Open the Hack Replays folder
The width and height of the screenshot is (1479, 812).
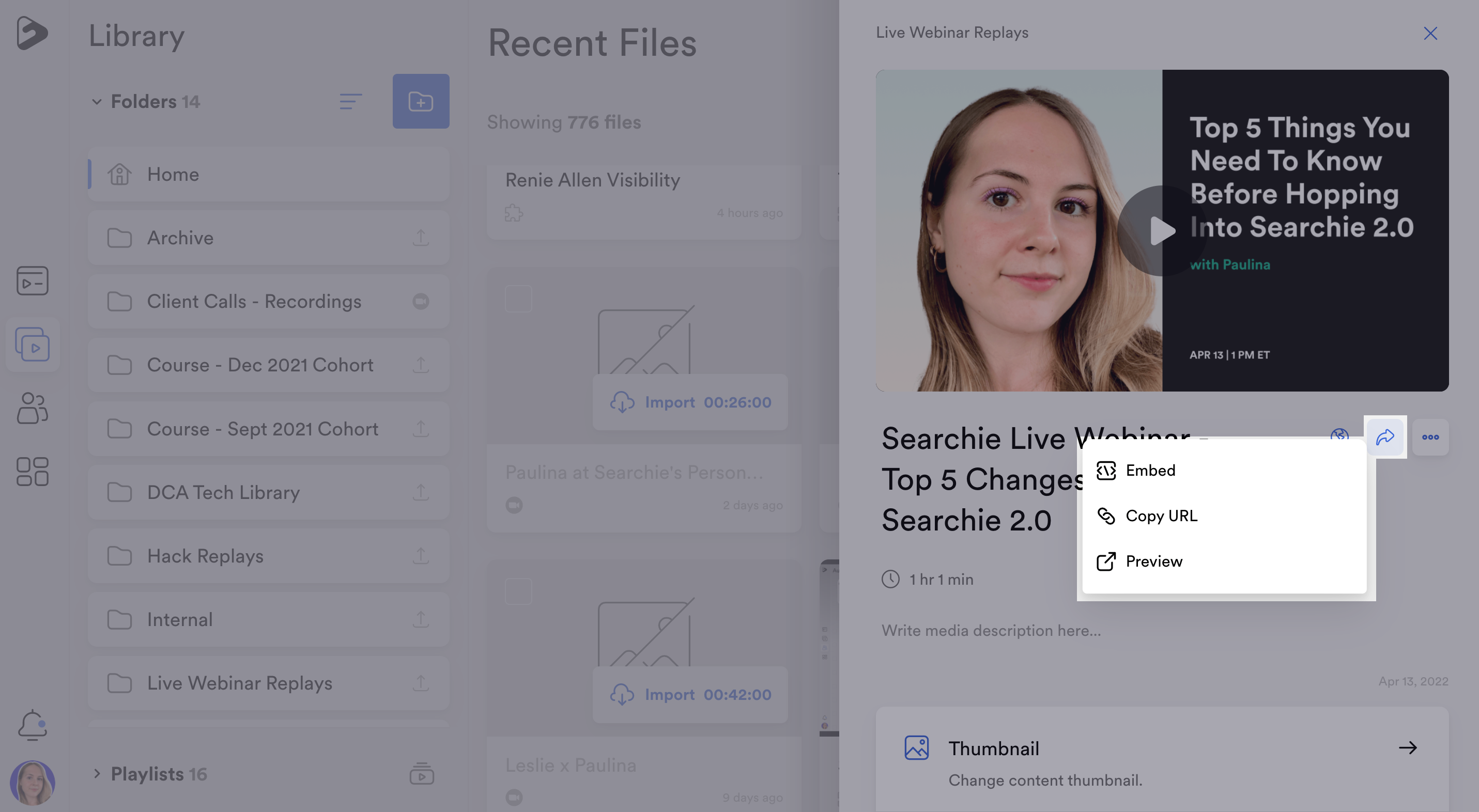tap(269, 556)
